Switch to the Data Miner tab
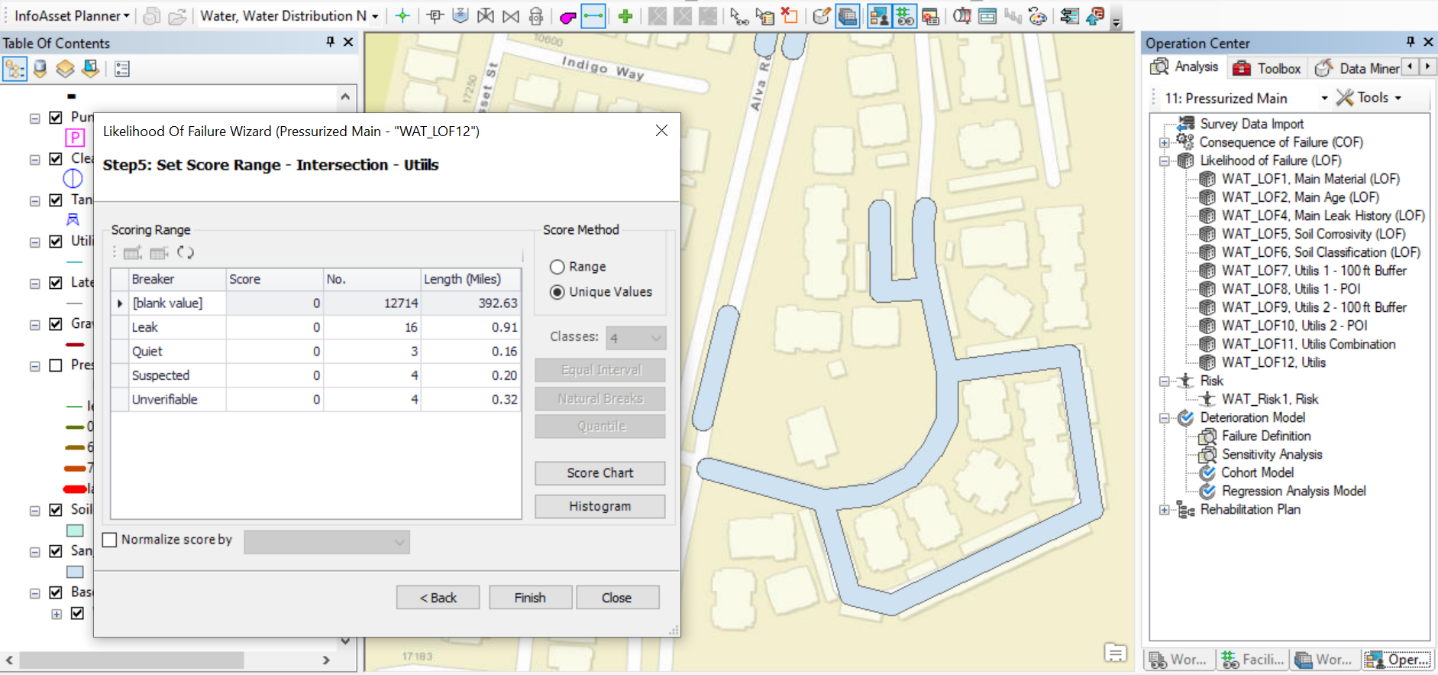 (x=1357, y=68)
